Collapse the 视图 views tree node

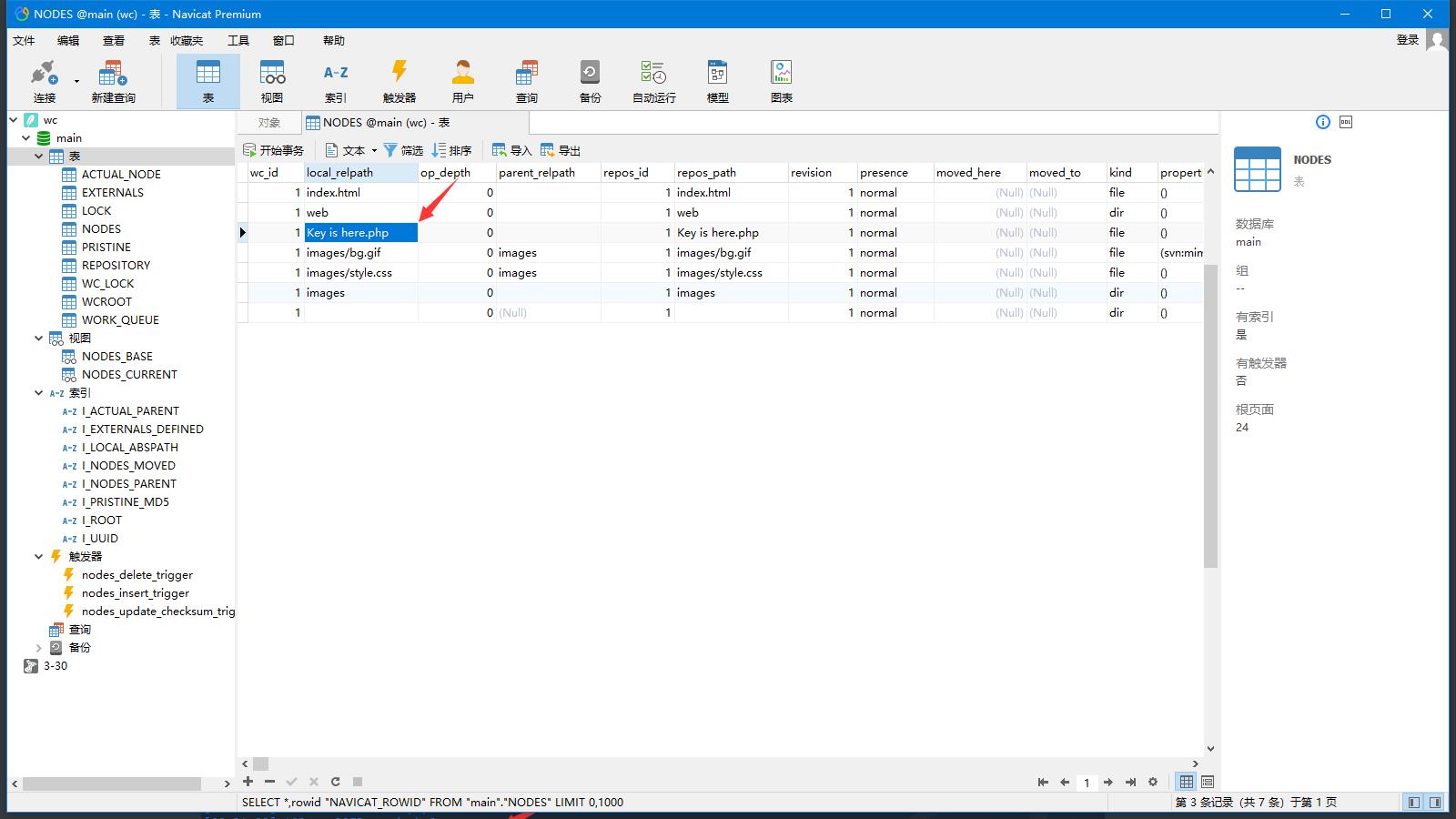tap(39, 338)
